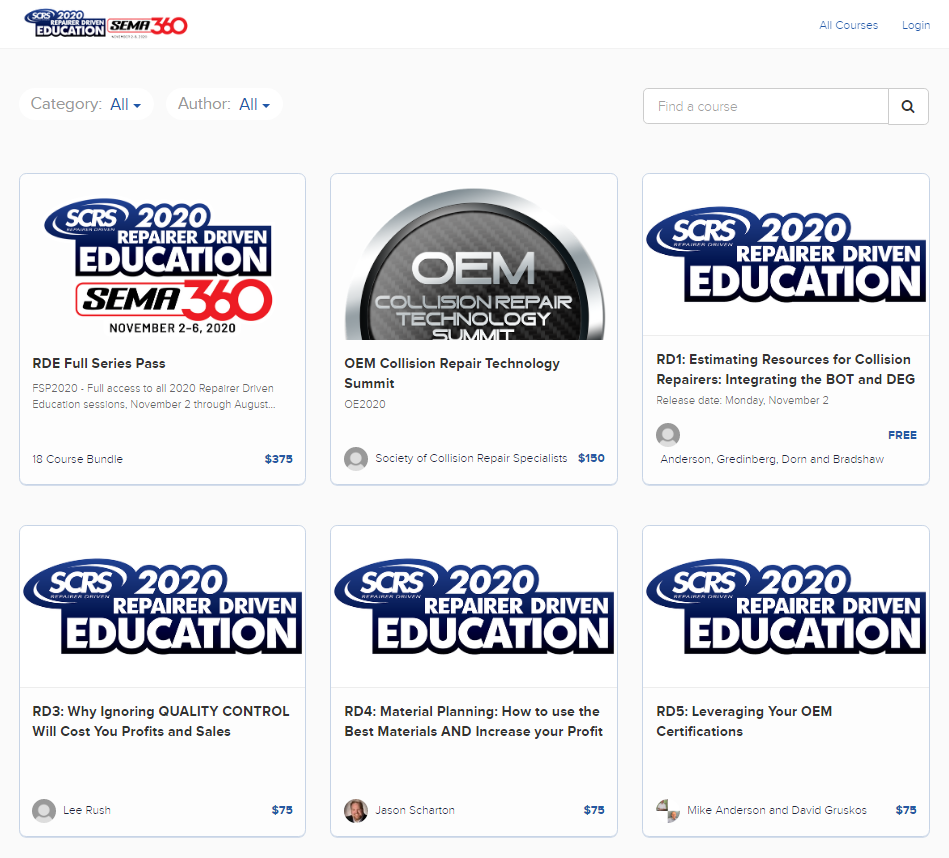This screenshot has height=858, width=949.
Task: Click the Jason Scharton author name
Action: tap(415, 810)
